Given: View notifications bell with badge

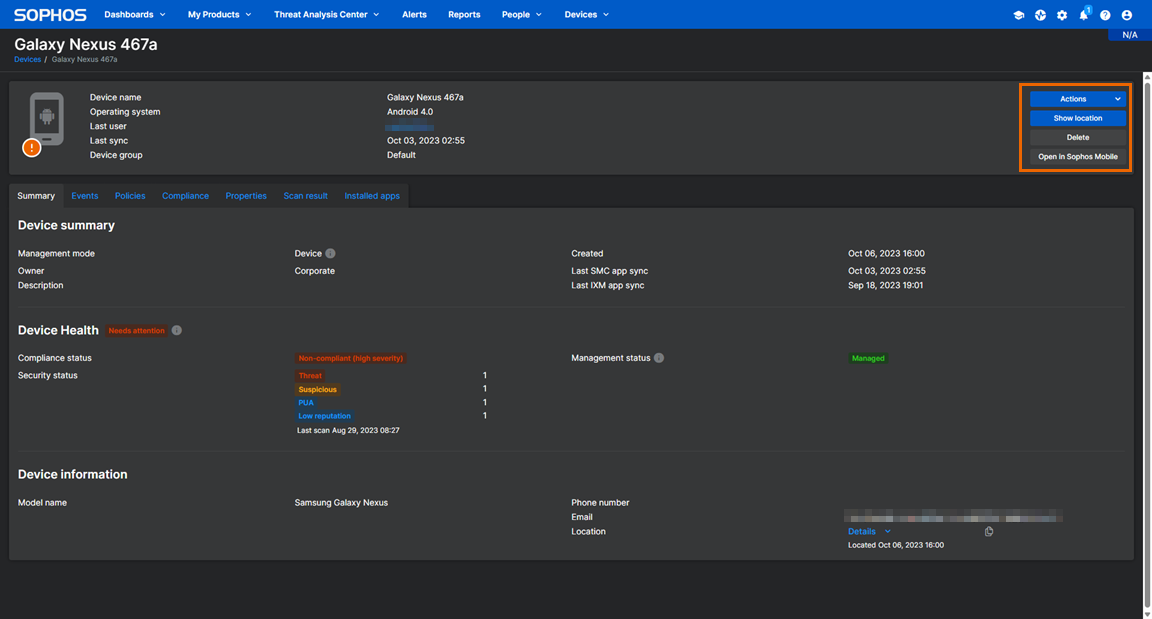Looking at the screenshot, I should click(1084, 15).
